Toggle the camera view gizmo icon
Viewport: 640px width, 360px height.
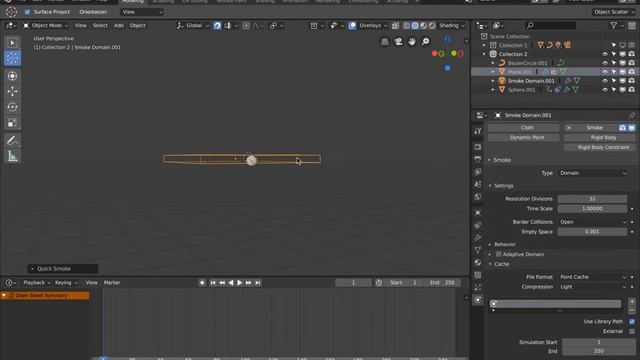point(398,42)
